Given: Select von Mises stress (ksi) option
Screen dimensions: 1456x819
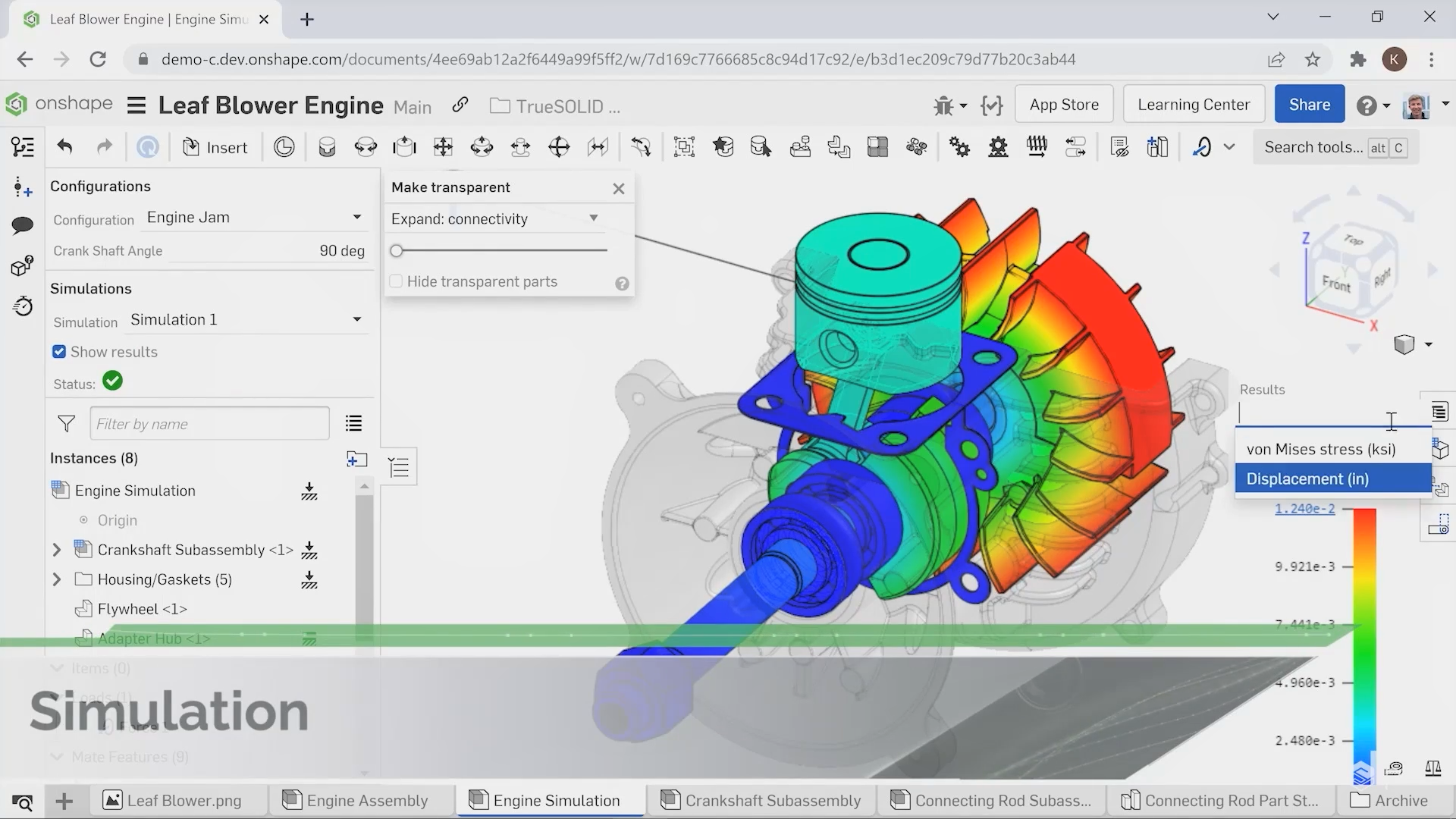Looking at the screenshot, I should click(1333, 449).
